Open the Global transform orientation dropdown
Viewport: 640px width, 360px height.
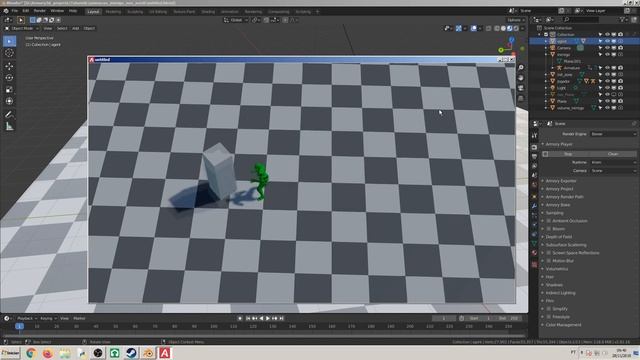pos(236,20)
